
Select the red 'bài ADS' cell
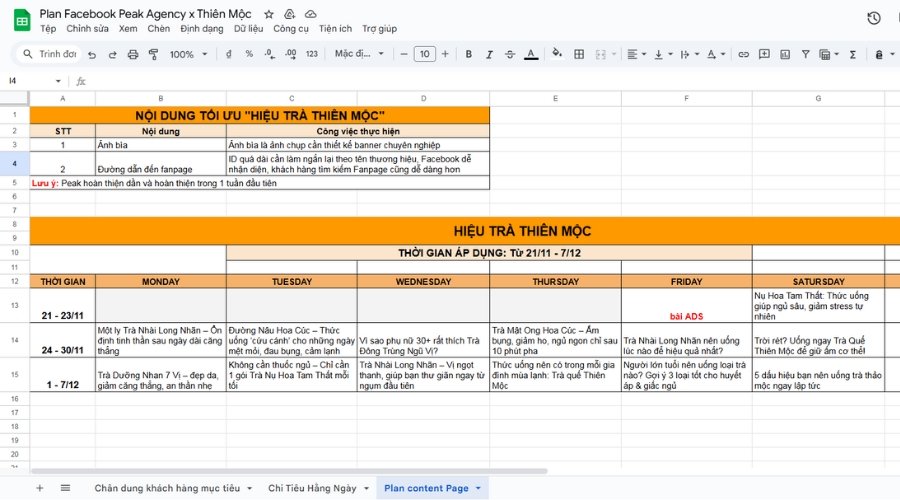(x=686, y=316)
